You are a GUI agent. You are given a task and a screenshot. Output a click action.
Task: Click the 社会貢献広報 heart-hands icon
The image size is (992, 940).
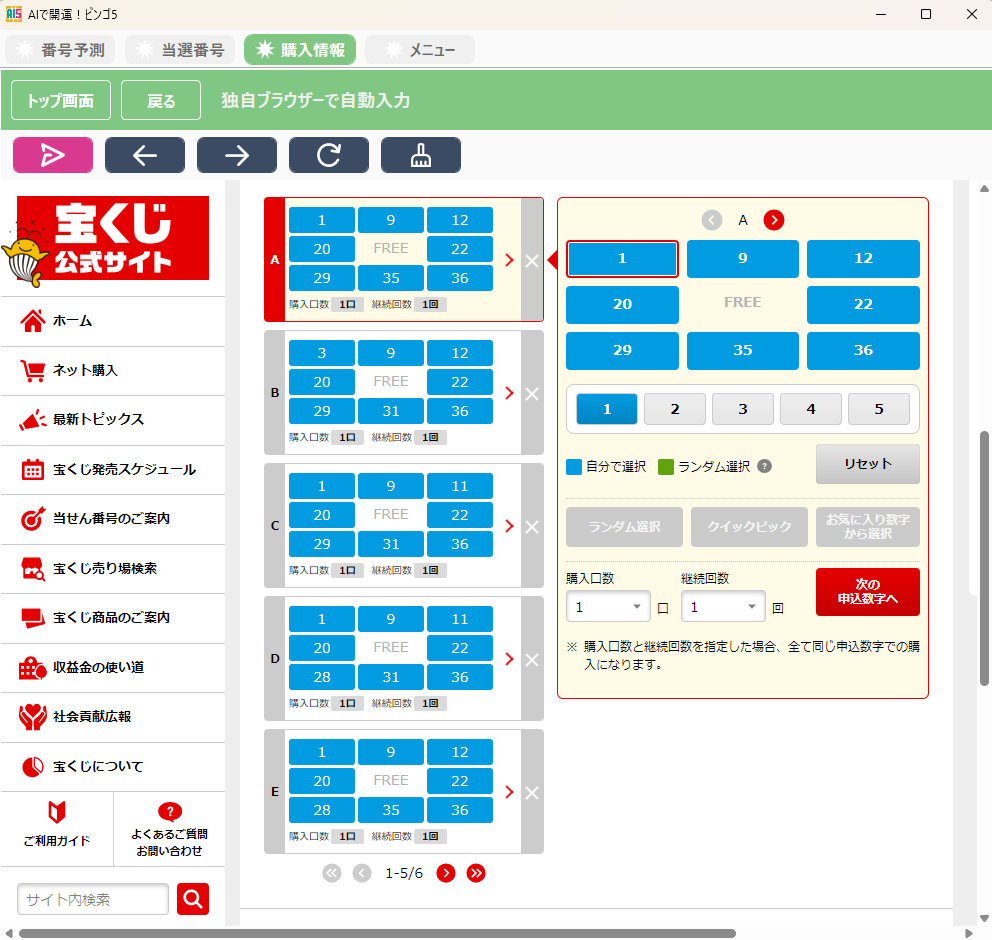pyautogui.click(x=33, y=717)
